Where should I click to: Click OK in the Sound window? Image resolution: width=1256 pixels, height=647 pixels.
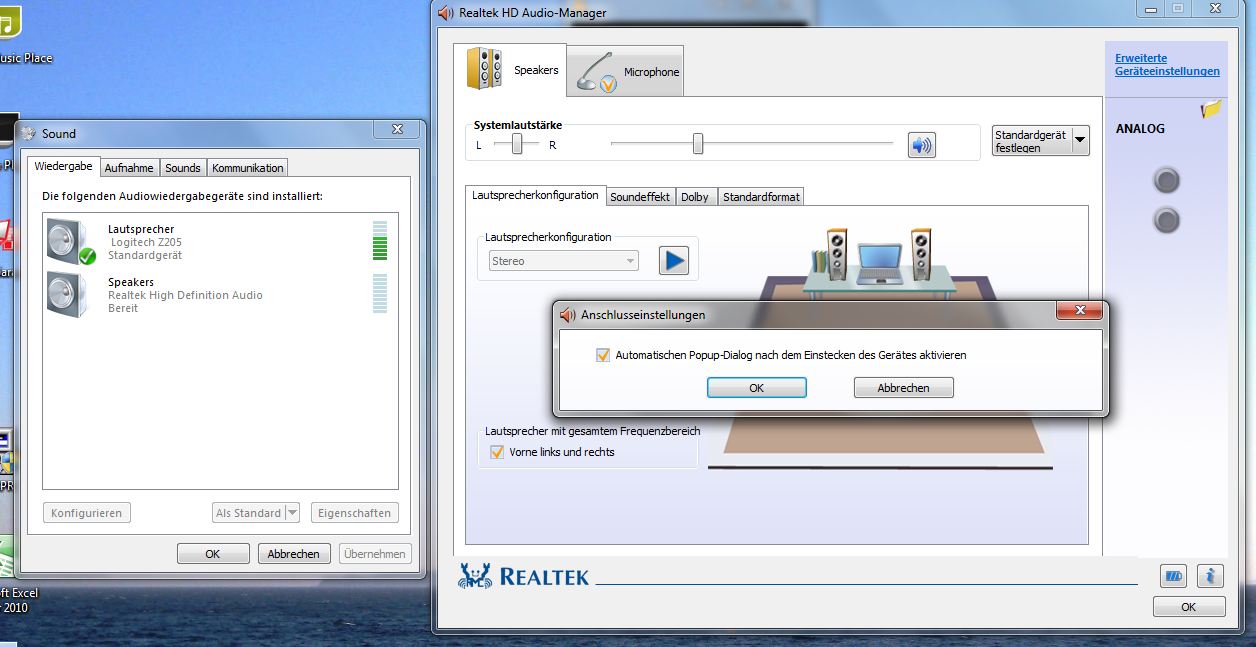[213, 553]
